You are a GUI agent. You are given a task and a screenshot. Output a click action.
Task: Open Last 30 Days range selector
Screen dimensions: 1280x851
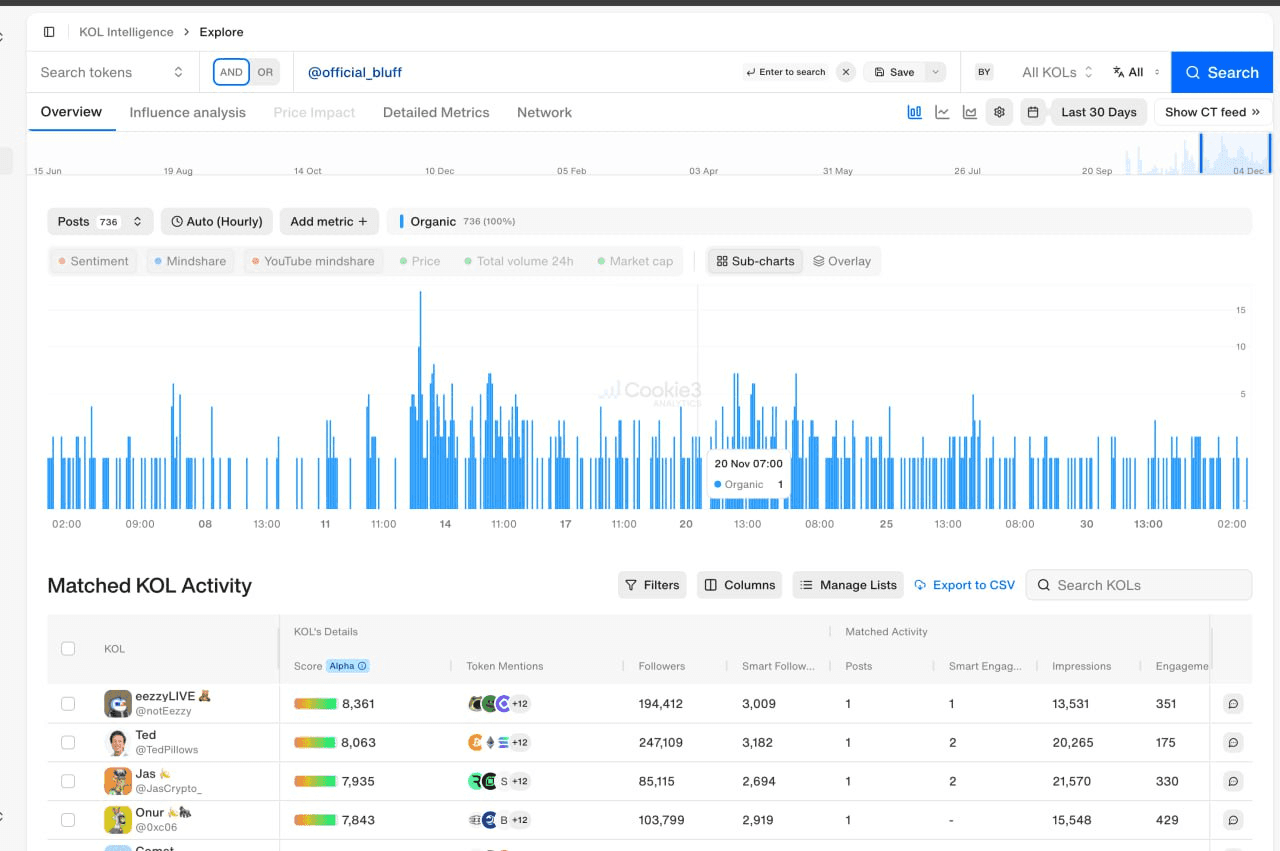1098,112
